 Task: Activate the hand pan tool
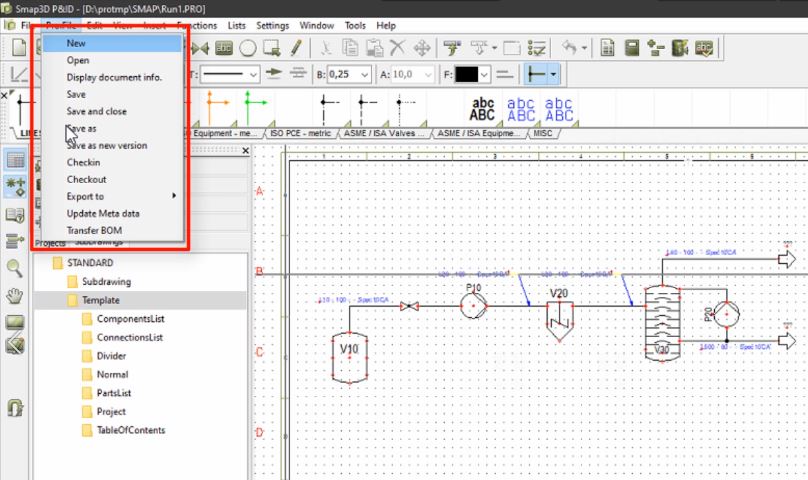(15, 295)
